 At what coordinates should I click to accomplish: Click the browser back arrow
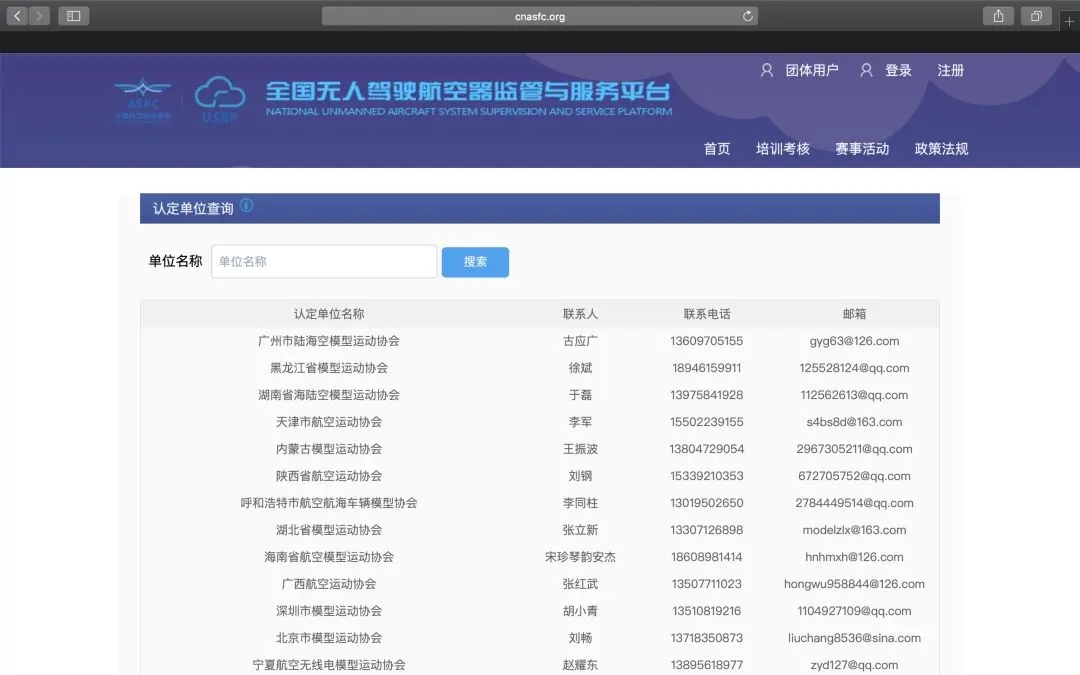(x=16, y=15)
